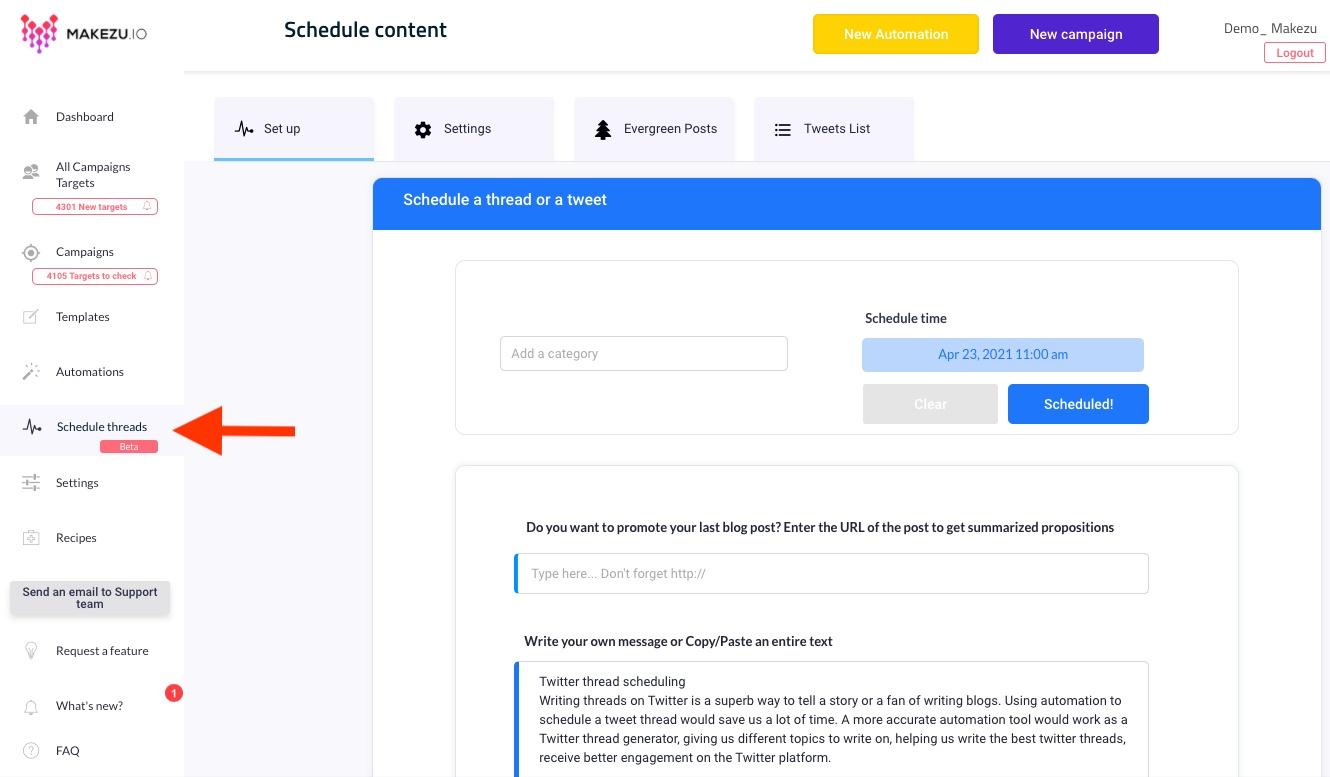The height and width of the screenshot is (777, 1330).
Task: Open the Dashboard home icon
Action: [x=31, y=117]
